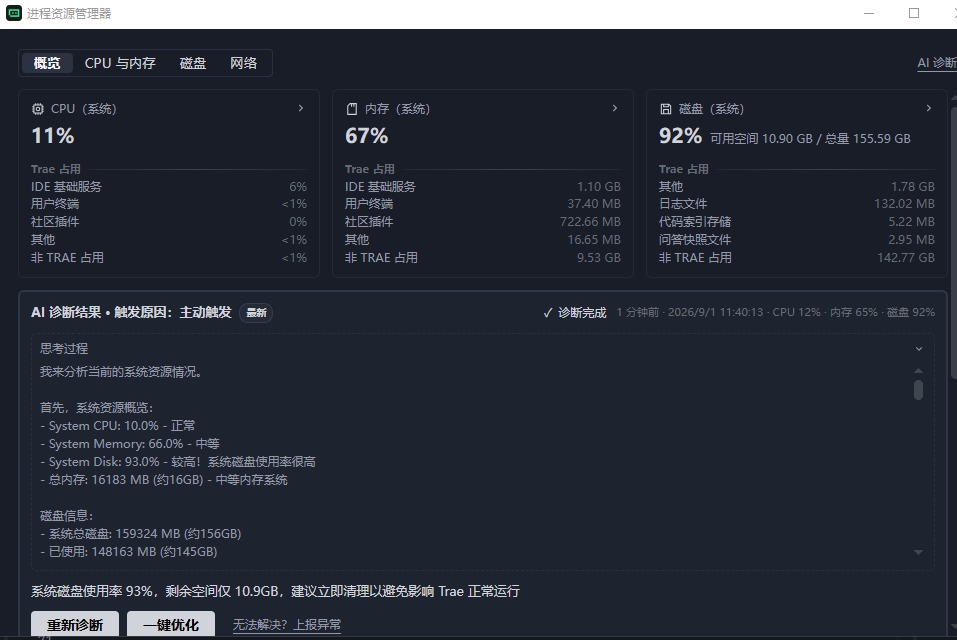Image resolution: width=957 pixels, height=640 pixels.
Task: Click the System Memory: 66.0% line
Action: [130, 444]
